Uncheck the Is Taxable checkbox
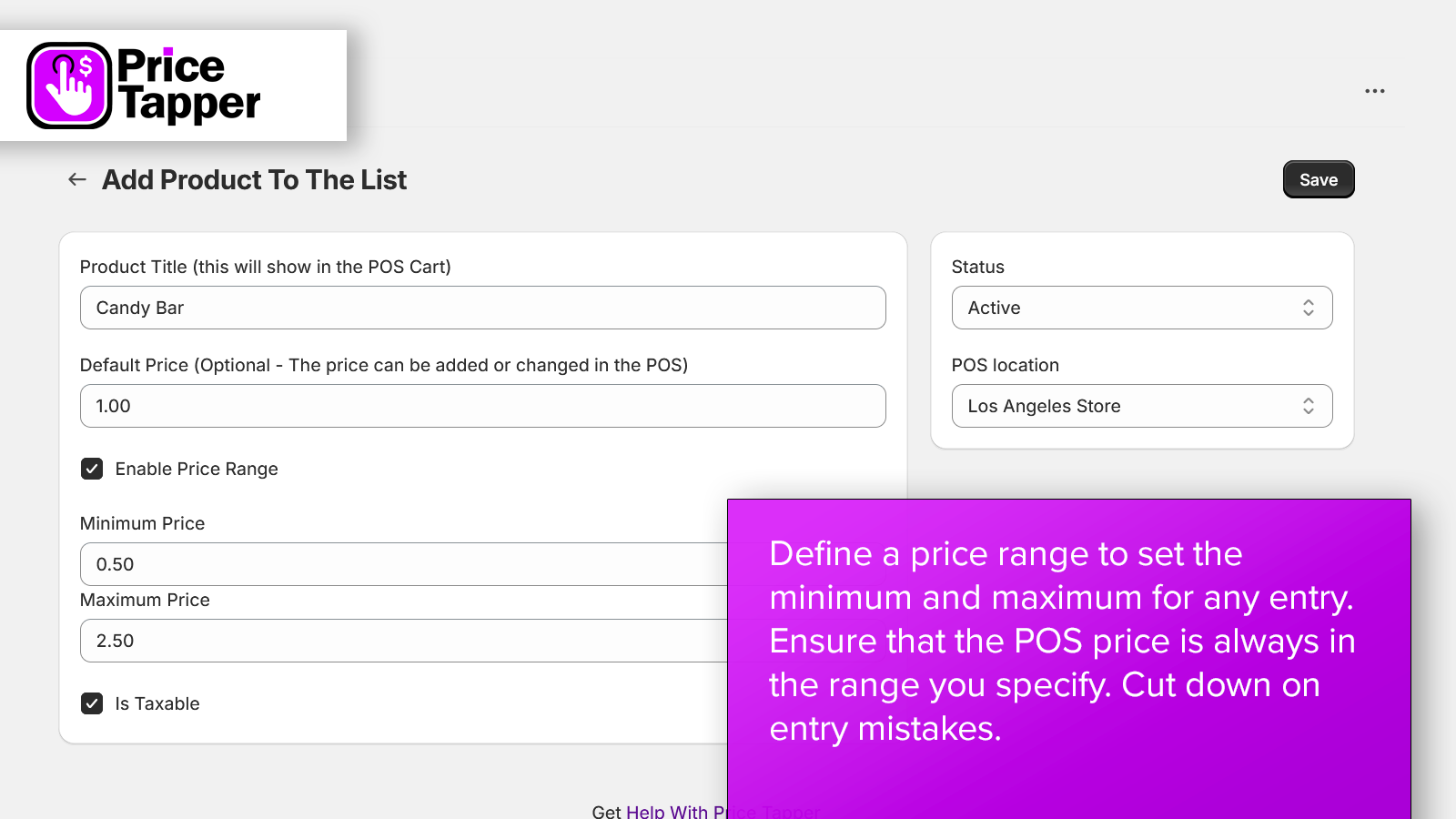Image resolution: width=1456 pixels, height=819 pixels. tap(92, 703)
